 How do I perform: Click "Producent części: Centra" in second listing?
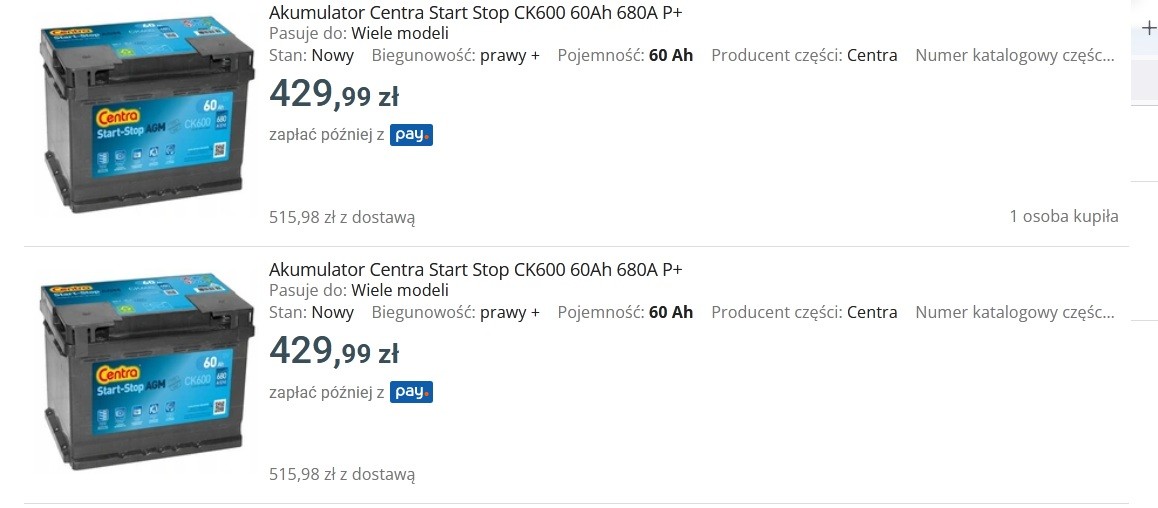tap(804, 313)
